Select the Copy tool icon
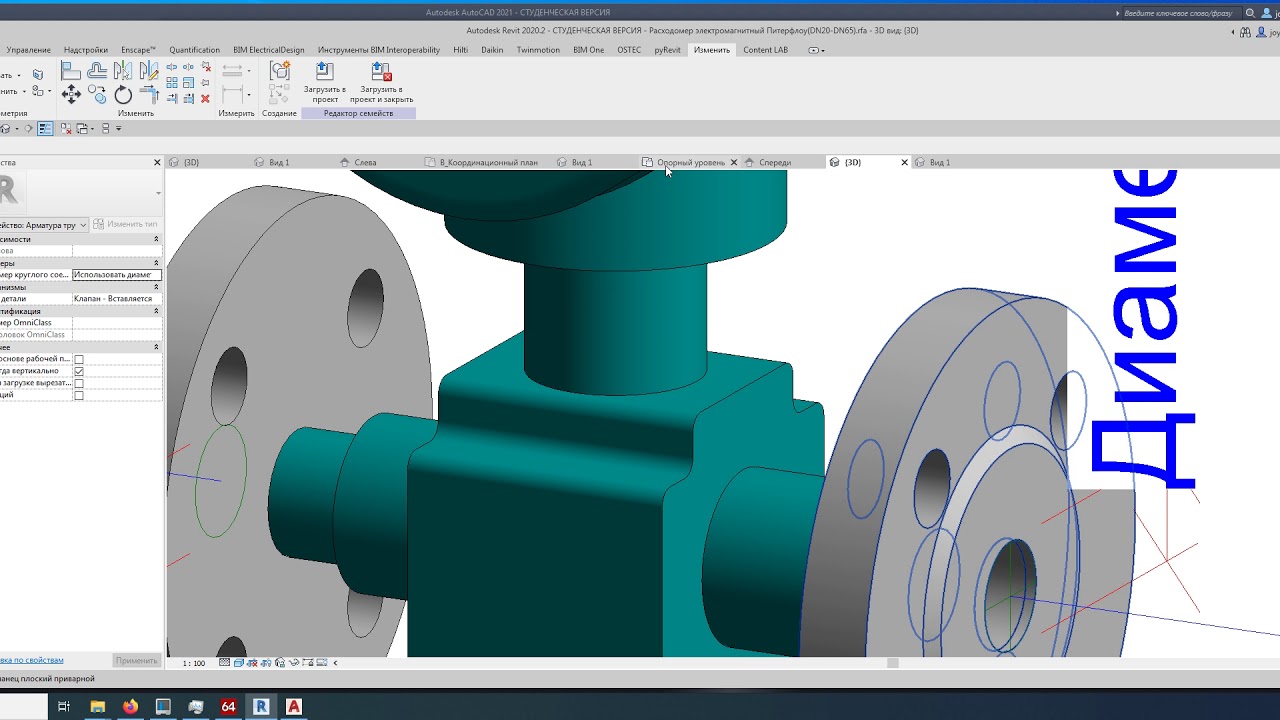 pos(97,94)
